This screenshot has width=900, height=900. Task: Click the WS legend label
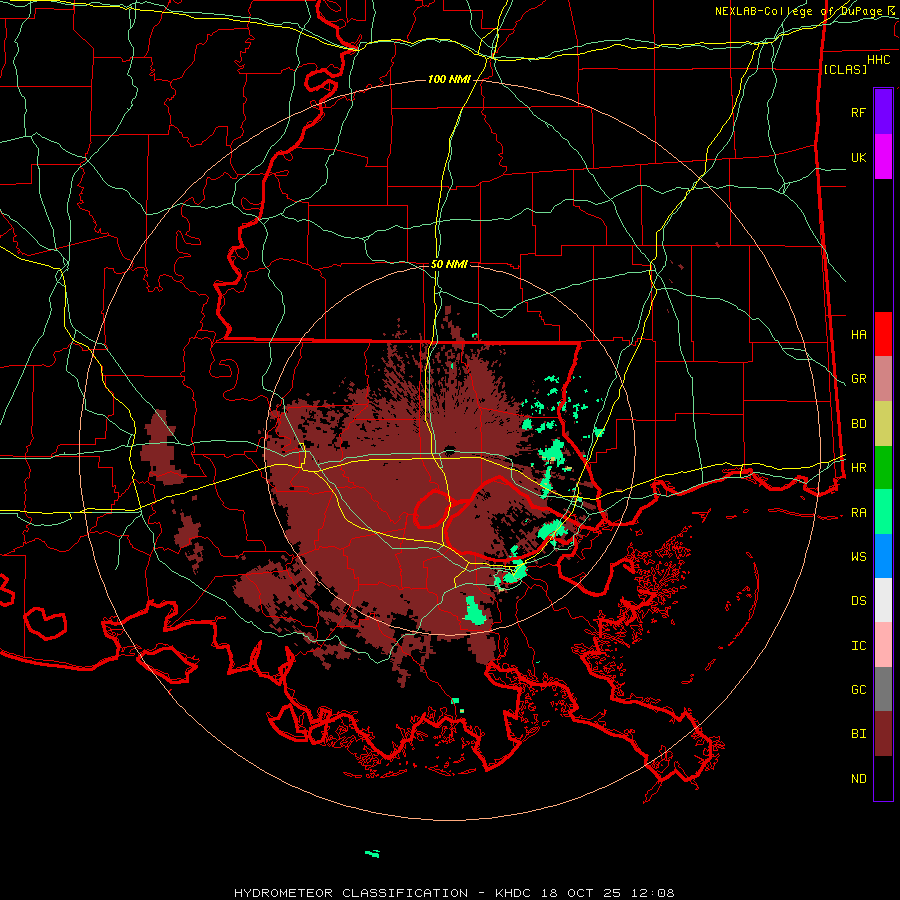coord(858,557)
